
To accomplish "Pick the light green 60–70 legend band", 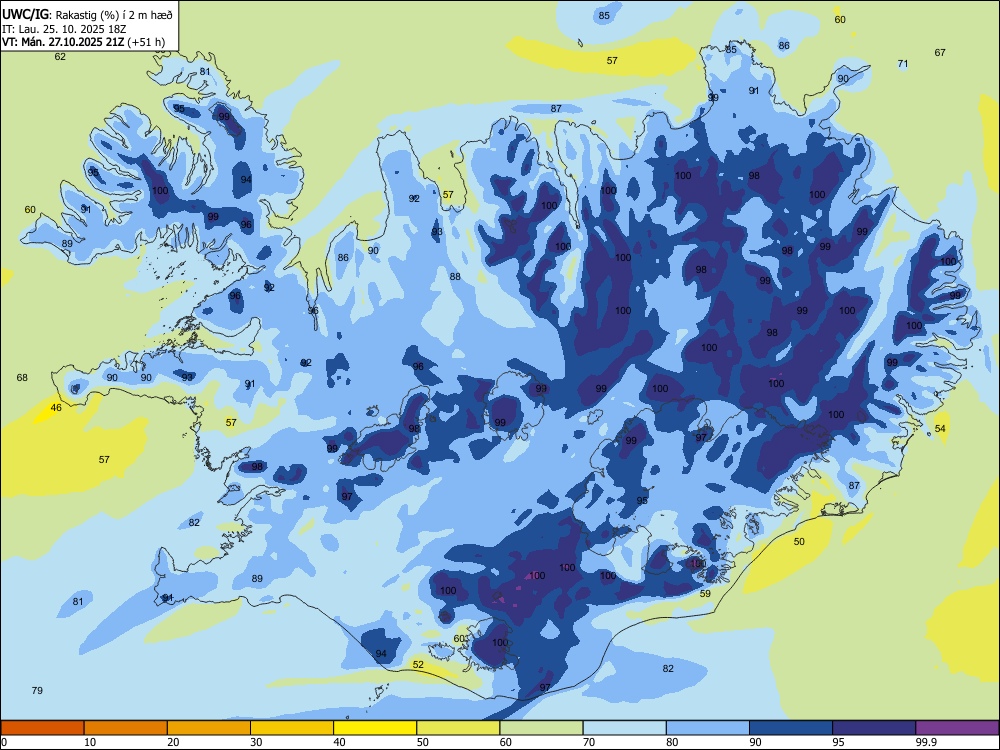I will tap(541, 728).
